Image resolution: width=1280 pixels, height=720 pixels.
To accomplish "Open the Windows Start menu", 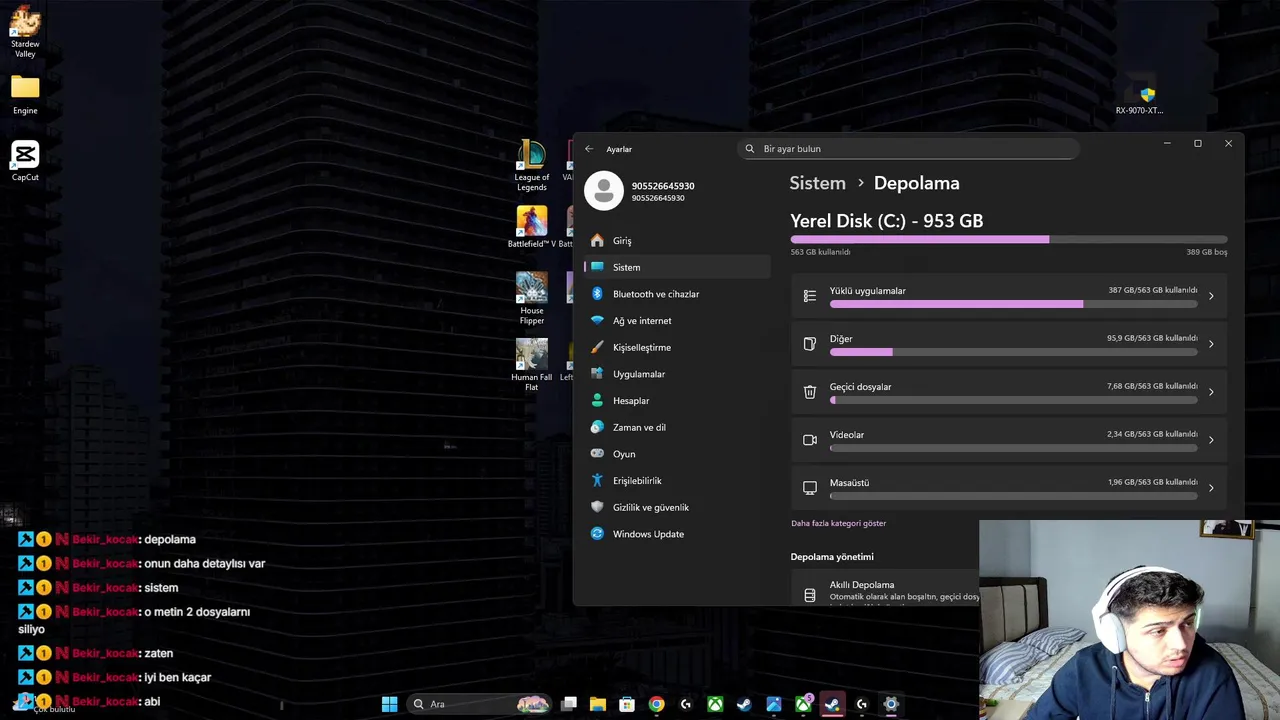I will pos(389,704).
